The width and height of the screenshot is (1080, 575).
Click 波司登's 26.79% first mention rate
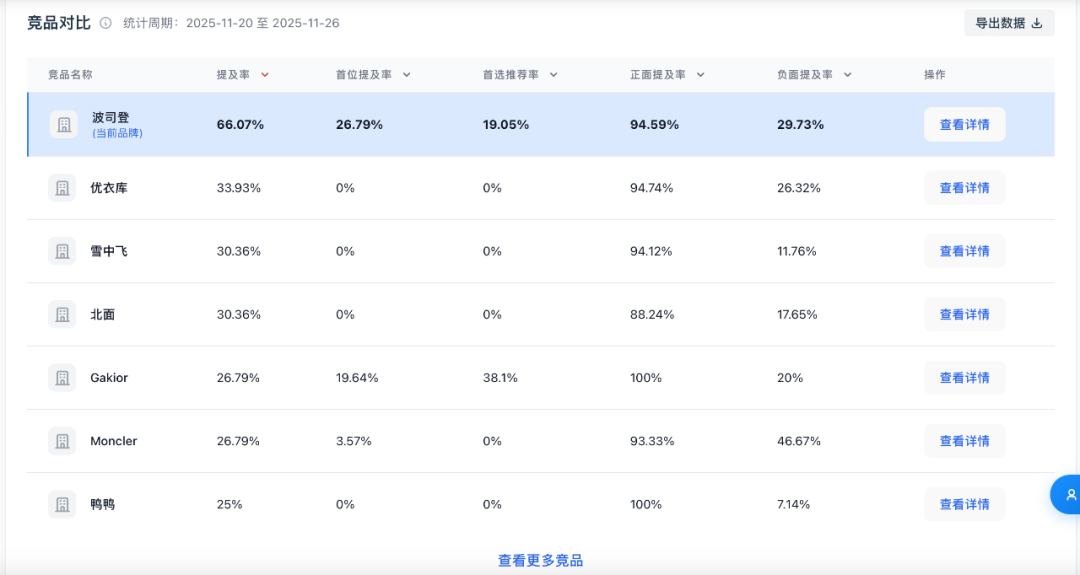point(360,125)
